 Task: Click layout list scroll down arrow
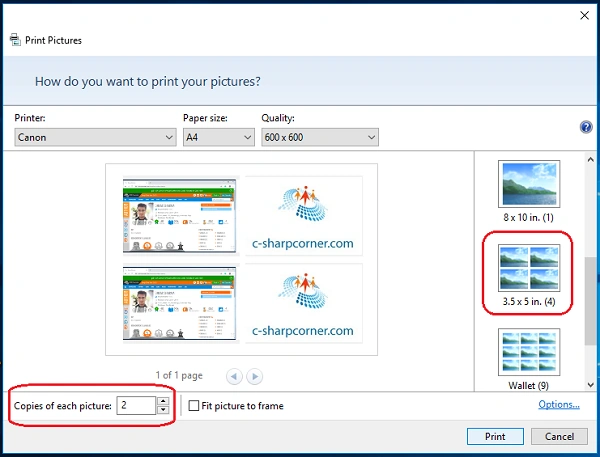click(x=590, y=385)
